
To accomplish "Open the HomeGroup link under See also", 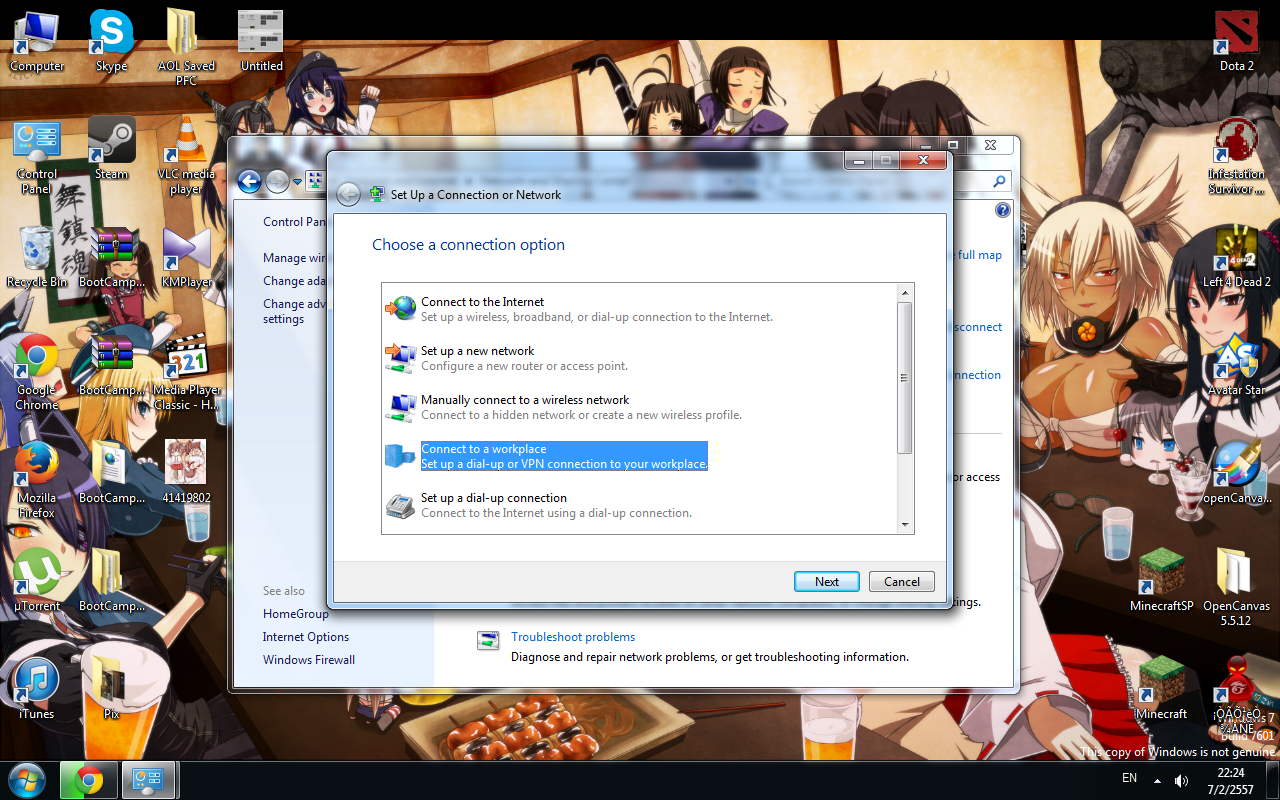I will tap(295, 614).
